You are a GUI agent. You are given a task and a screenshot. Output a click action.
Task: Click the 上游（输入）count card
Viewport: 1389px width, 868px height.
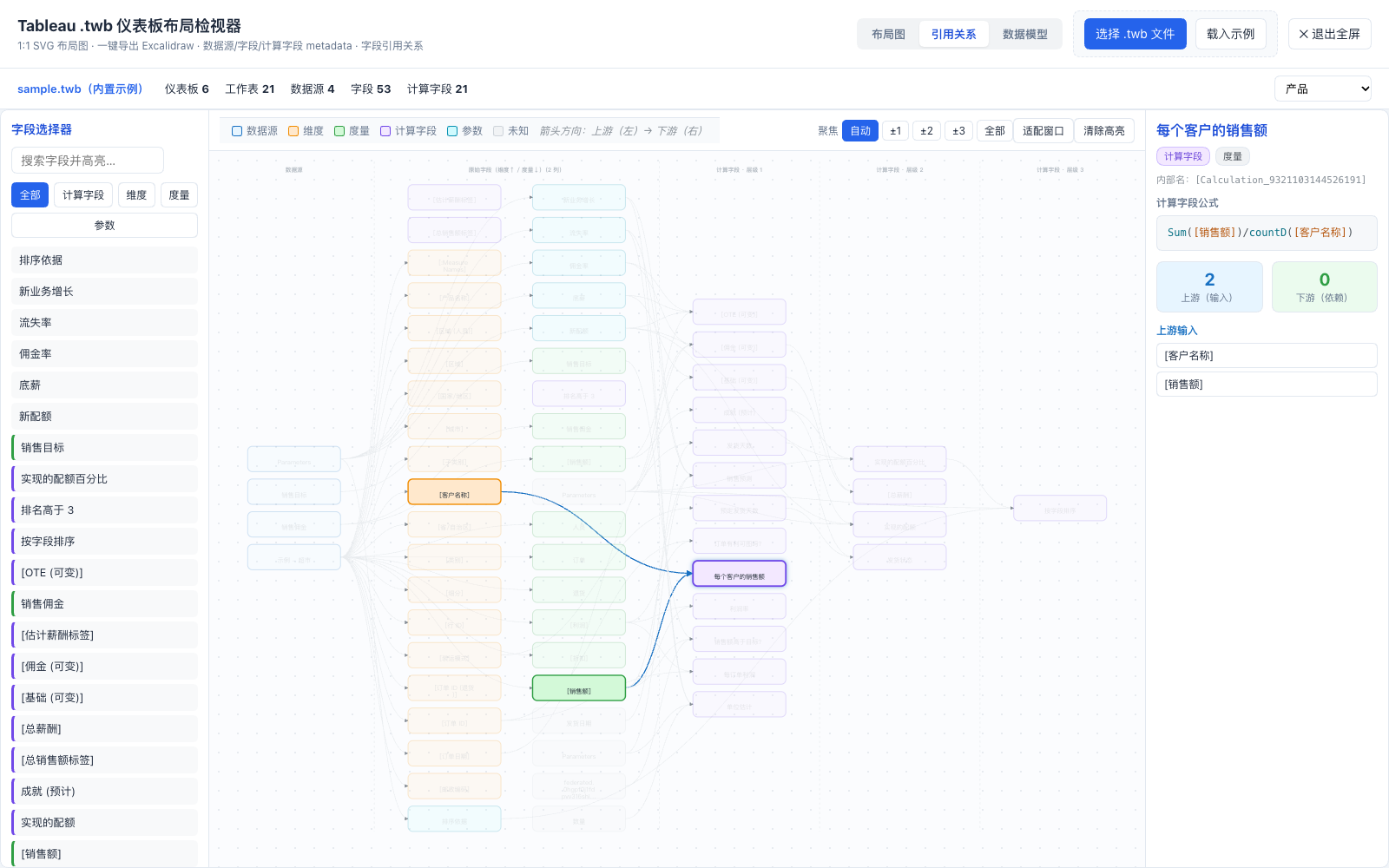[1209, 287]
